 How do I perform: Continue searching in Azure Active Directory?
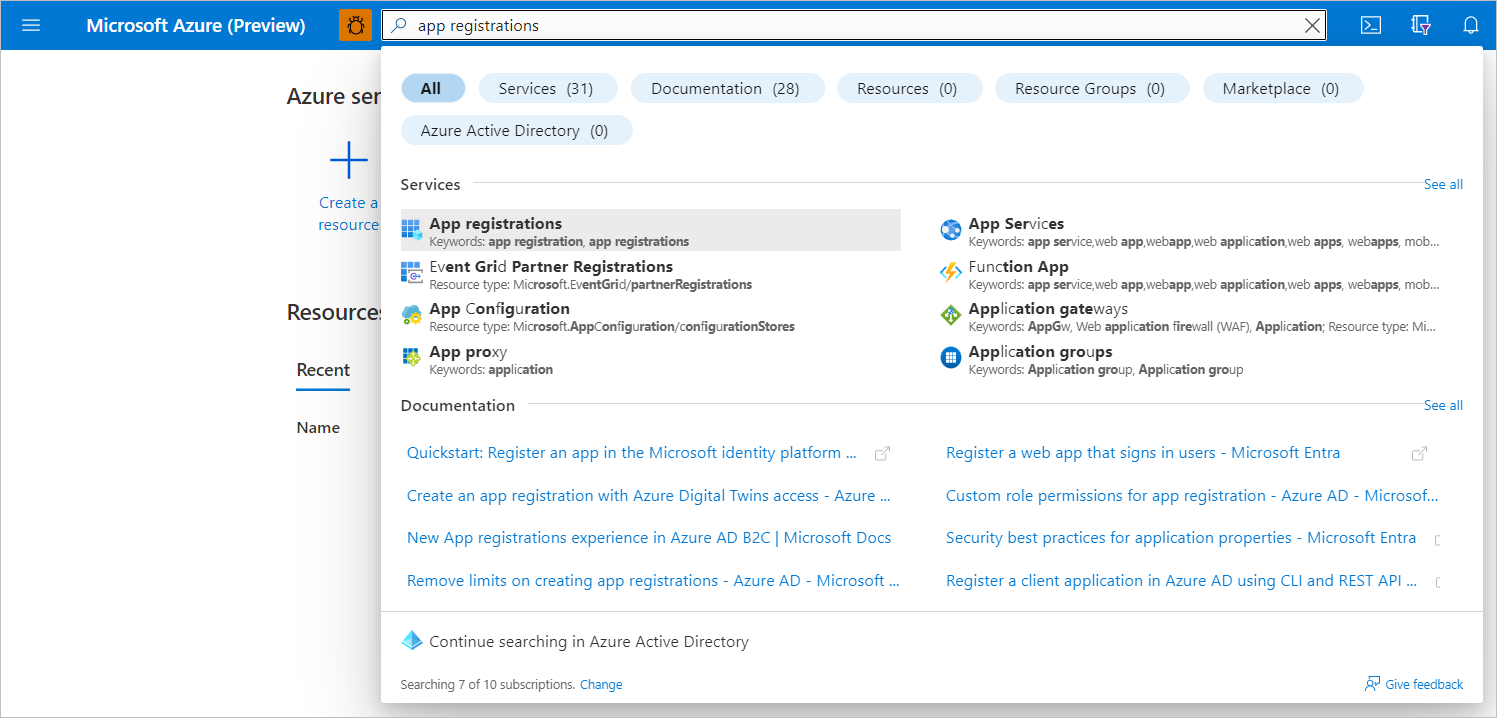point(589,642)
